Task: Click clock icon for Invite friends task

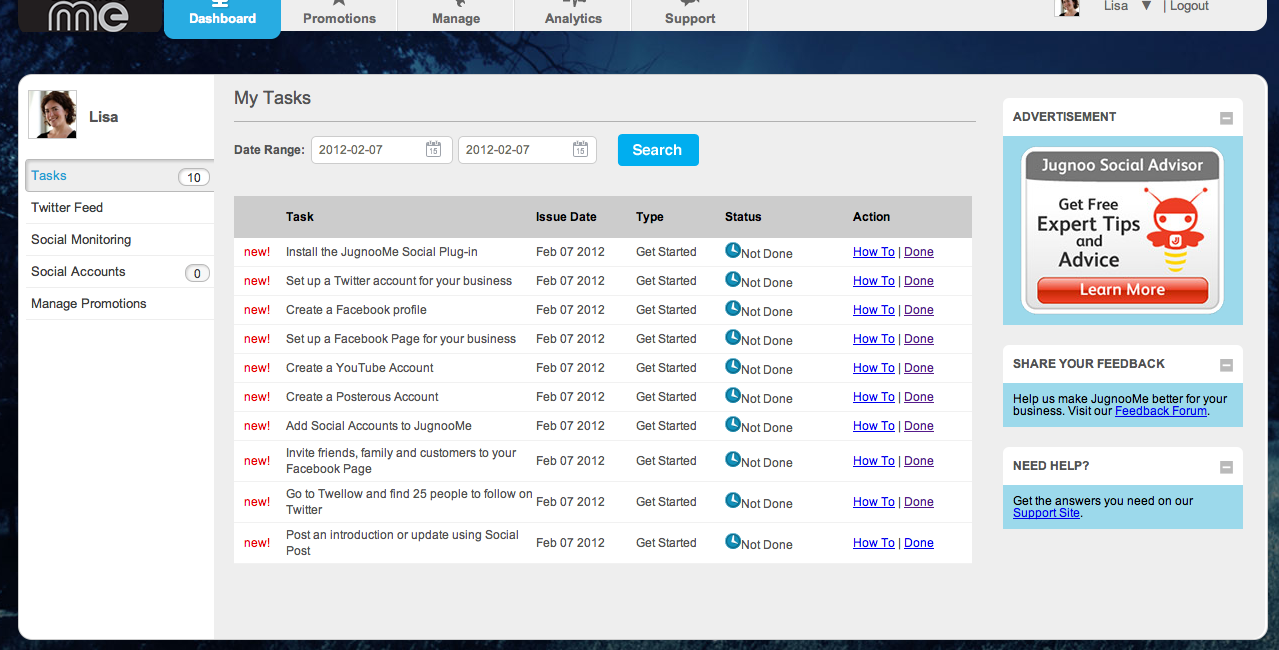Action: (733, 459)
